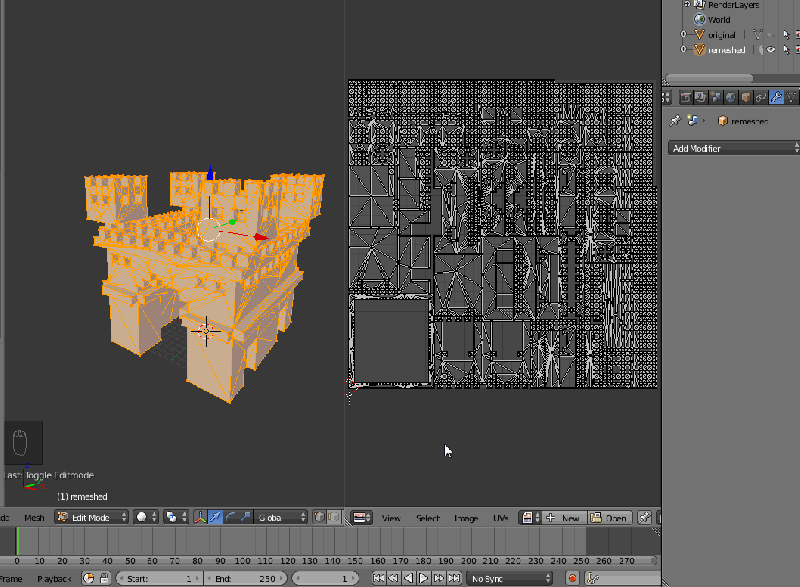Open the Object properties cube tab
800x587 pixels.
(747, 97)
